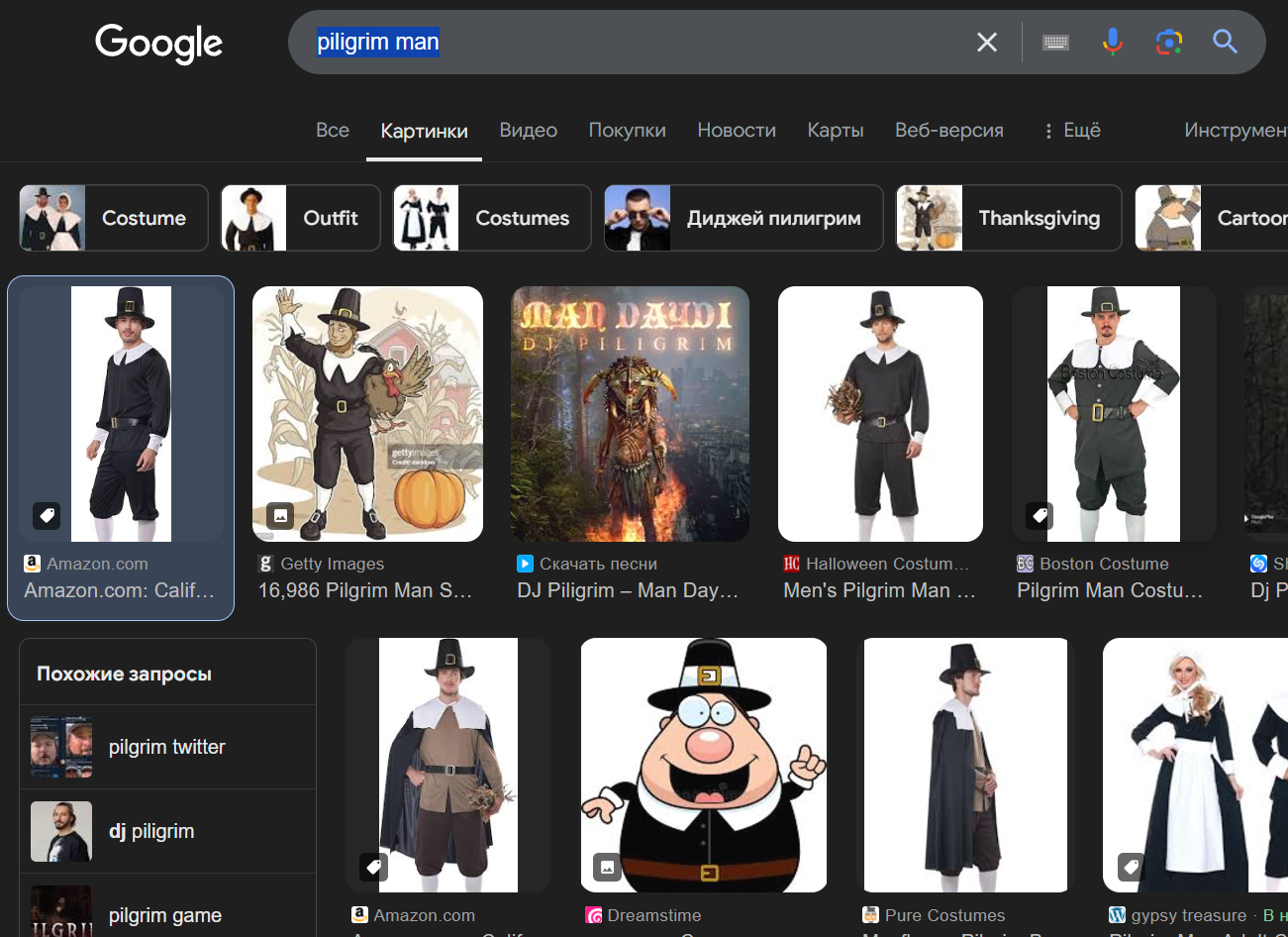Click the Boston Costume source name
Image resolution: width=1288 pixels, height=937 pixels.
(x=1104, y=564)
